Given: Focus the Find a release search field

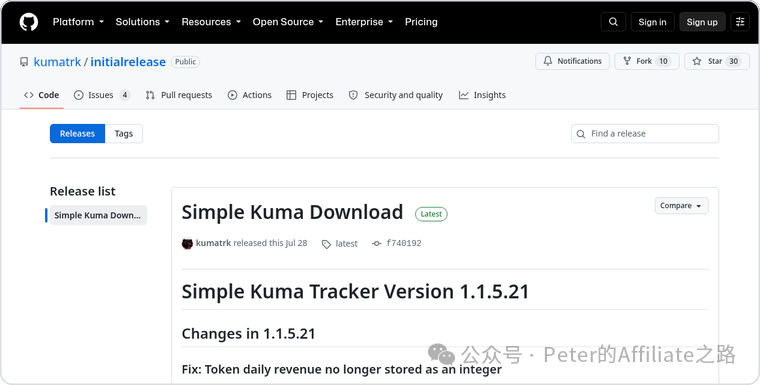Looking at the screenshot, I should [645, 134].
